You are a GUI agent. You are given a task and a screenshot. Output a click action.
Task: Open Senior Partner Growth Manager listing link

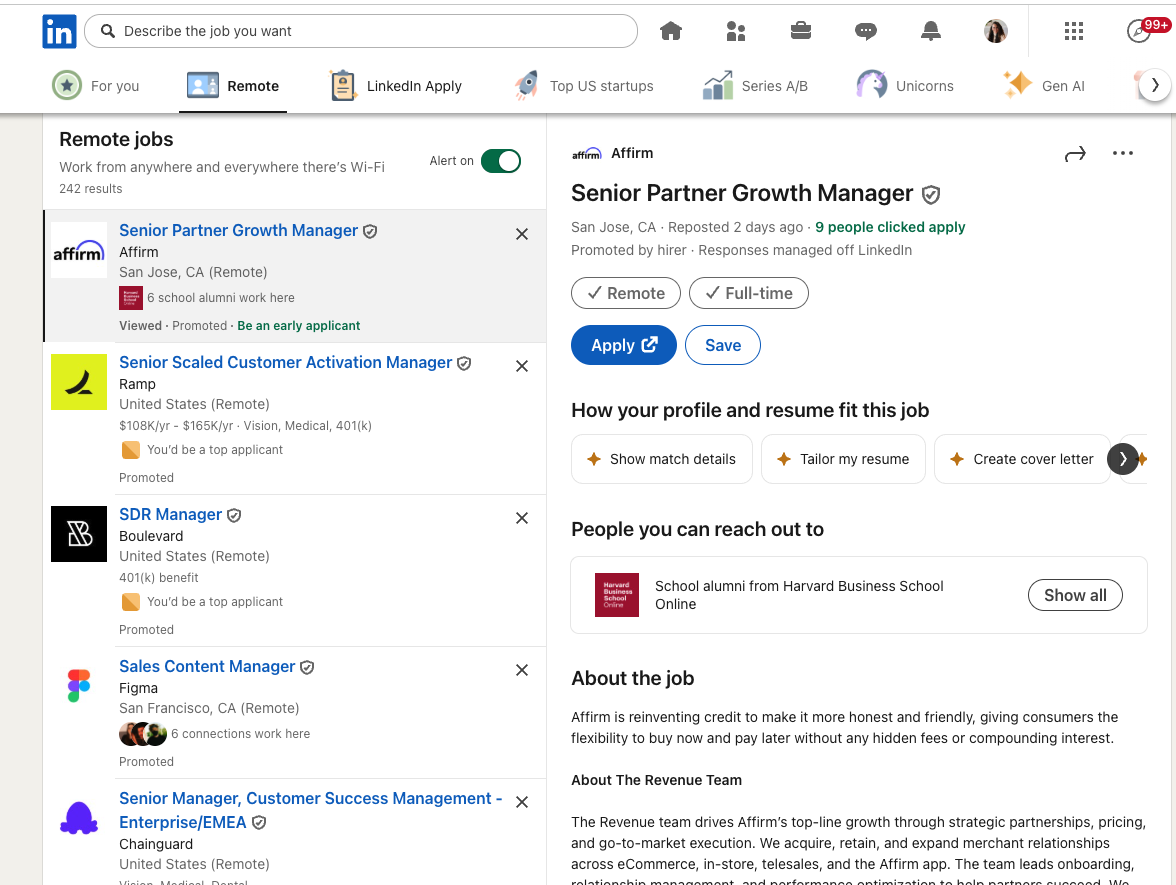tap(238, 230)
